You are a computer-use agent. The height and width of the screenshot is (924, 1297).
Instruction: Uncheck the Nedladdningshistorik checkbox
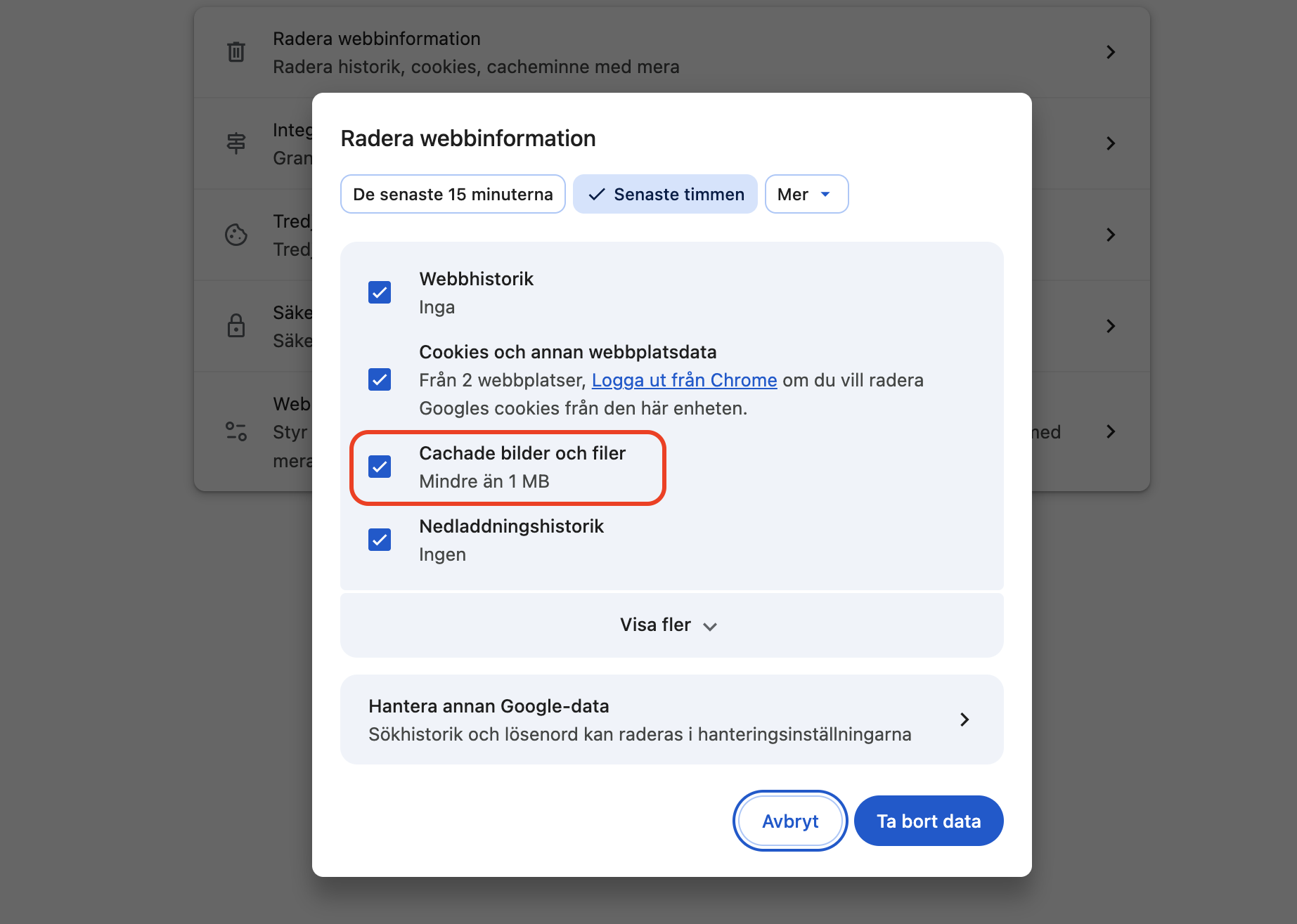tap(380, 540)
